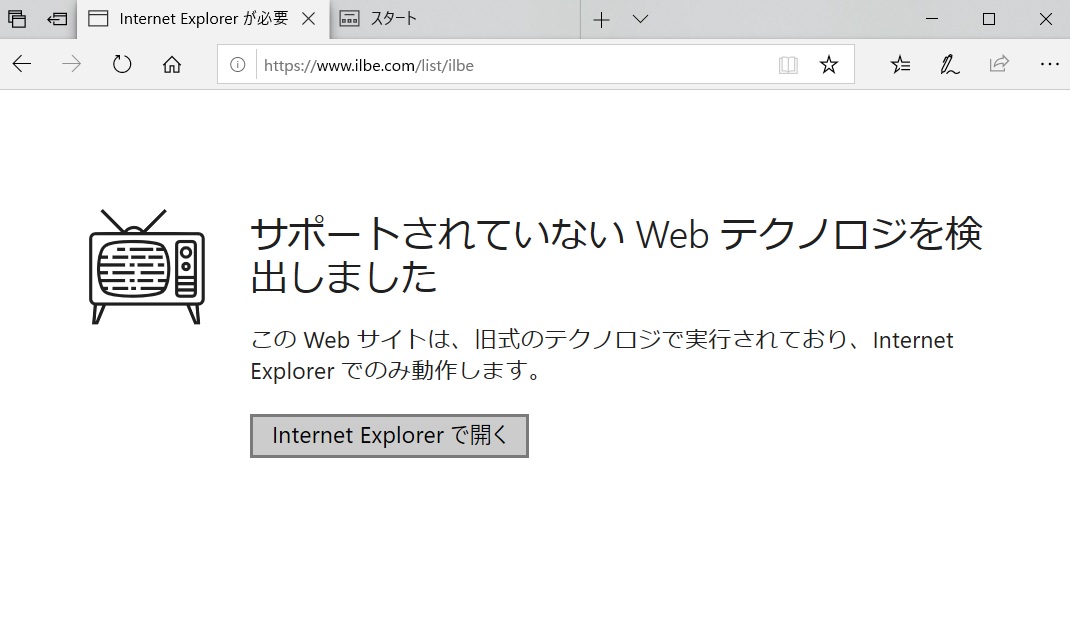Open the Favorites hub
The width and height of the screenshot is (1070, 643).
[900, 65]
